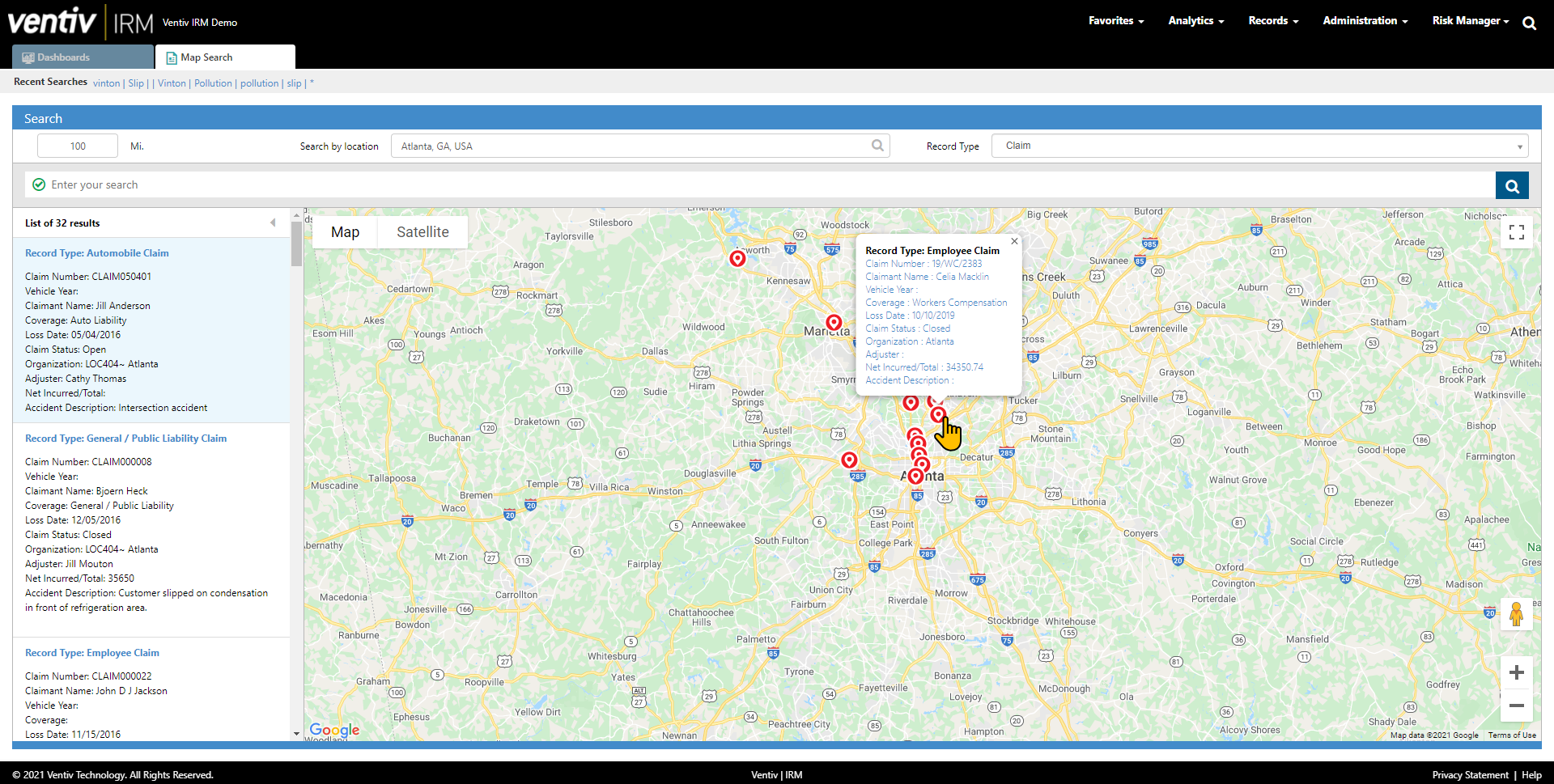Click the marker just below the info popup's left side
1554x784 pixels.
tap(911, 402)
